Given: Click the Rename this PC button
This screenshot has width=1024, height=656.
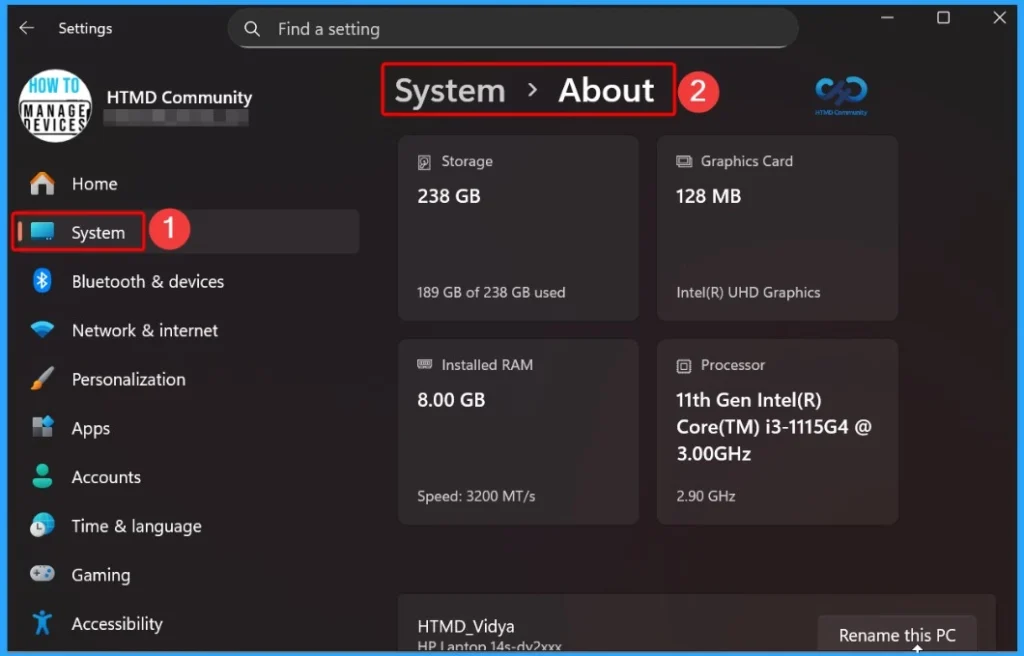Looking at the screenshot, I should 897,634.
